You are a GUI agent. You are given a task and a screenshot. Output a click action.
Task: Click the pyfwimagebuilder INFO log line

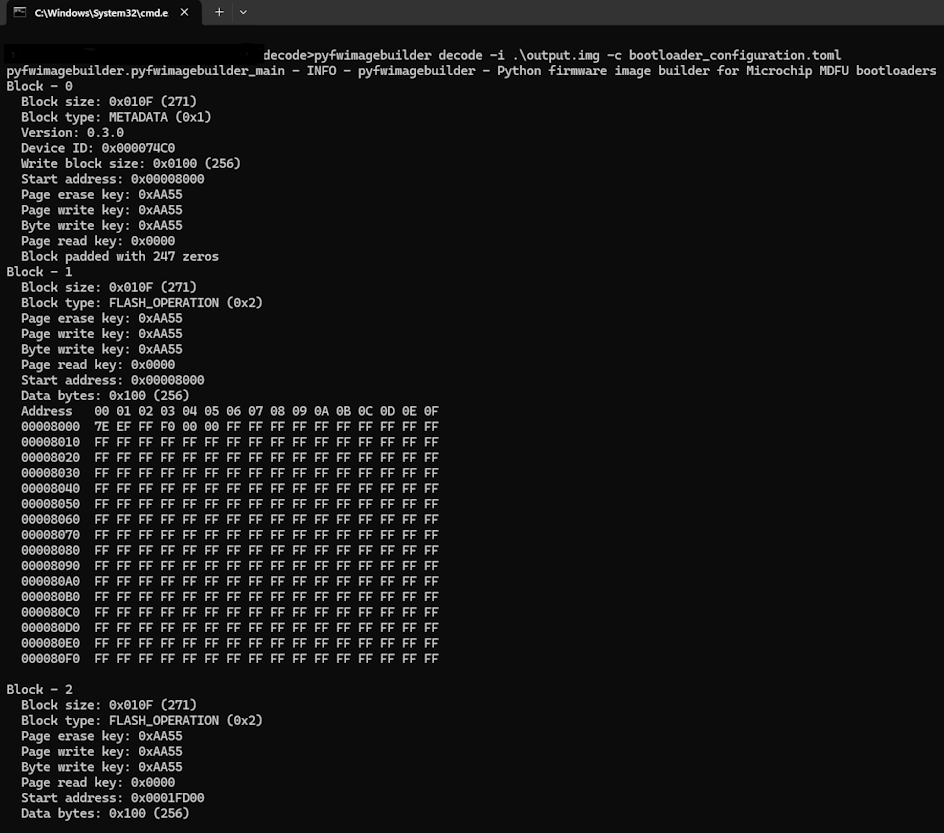tap(470, 71)
